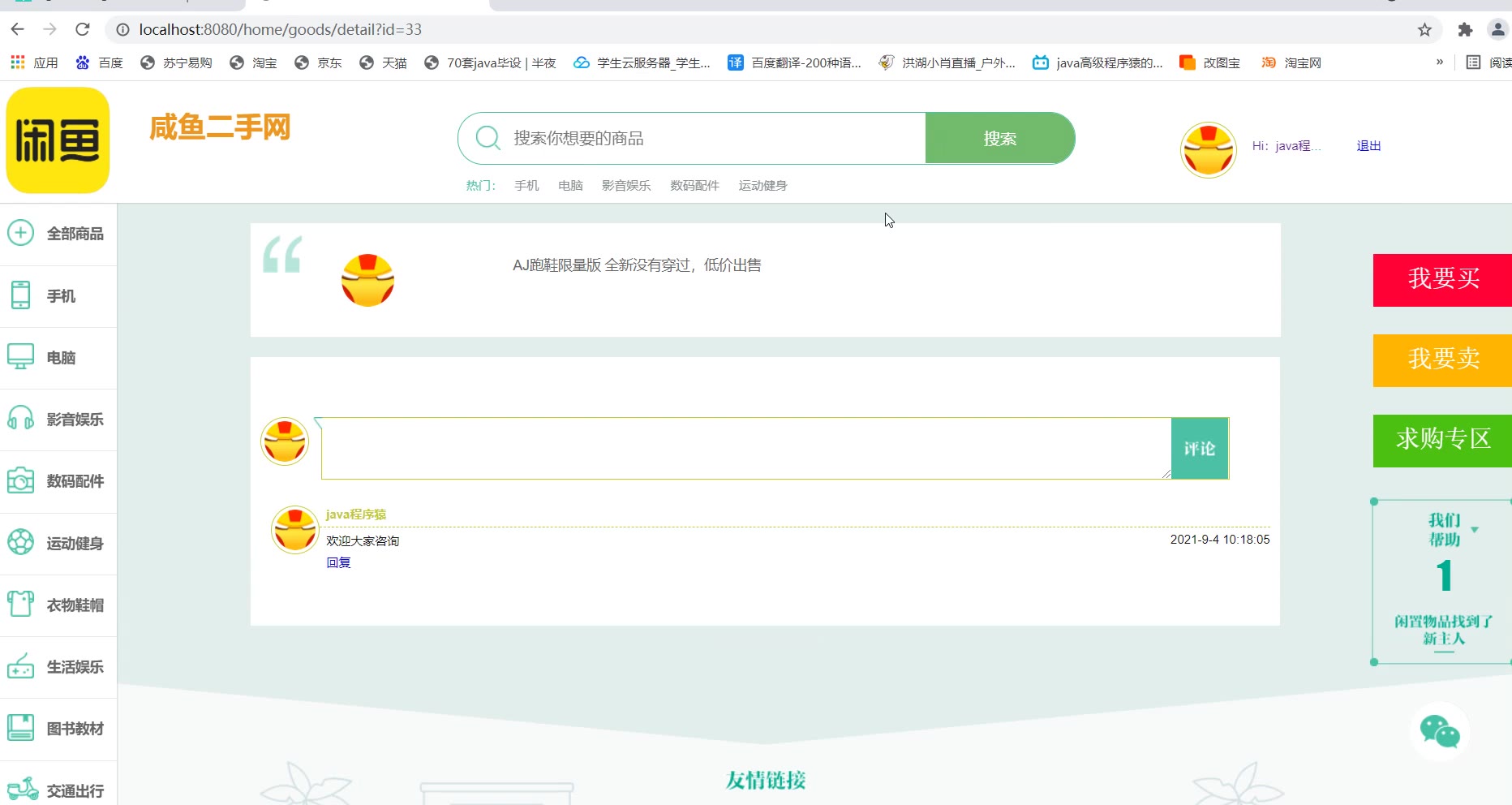Select hot keyword 运动健身 under search
Screen dimensions: 1512x805
(x=762, y=186)
